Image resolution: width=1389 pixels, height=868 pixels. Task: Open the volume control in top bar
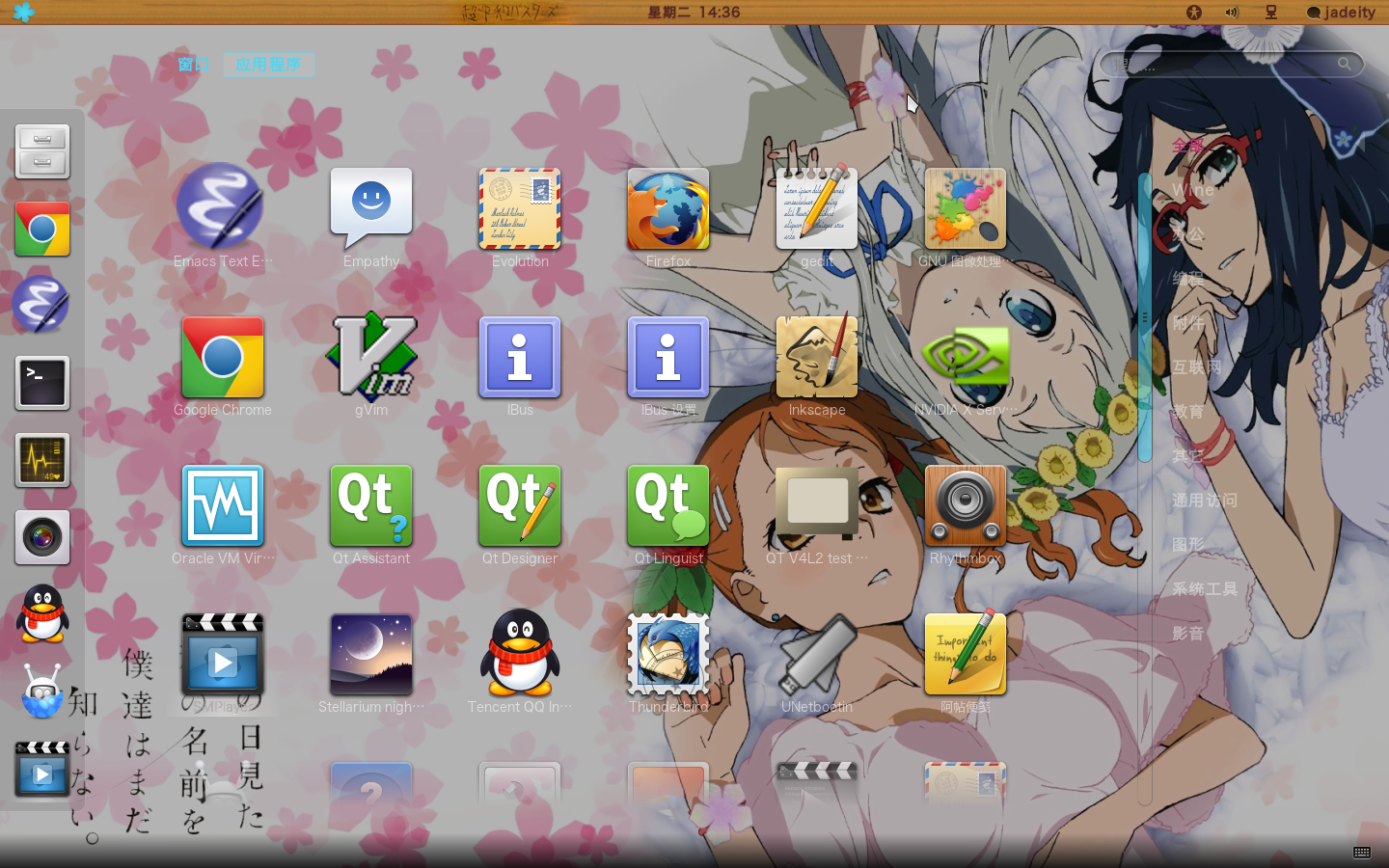click(x=1232, y=13)
